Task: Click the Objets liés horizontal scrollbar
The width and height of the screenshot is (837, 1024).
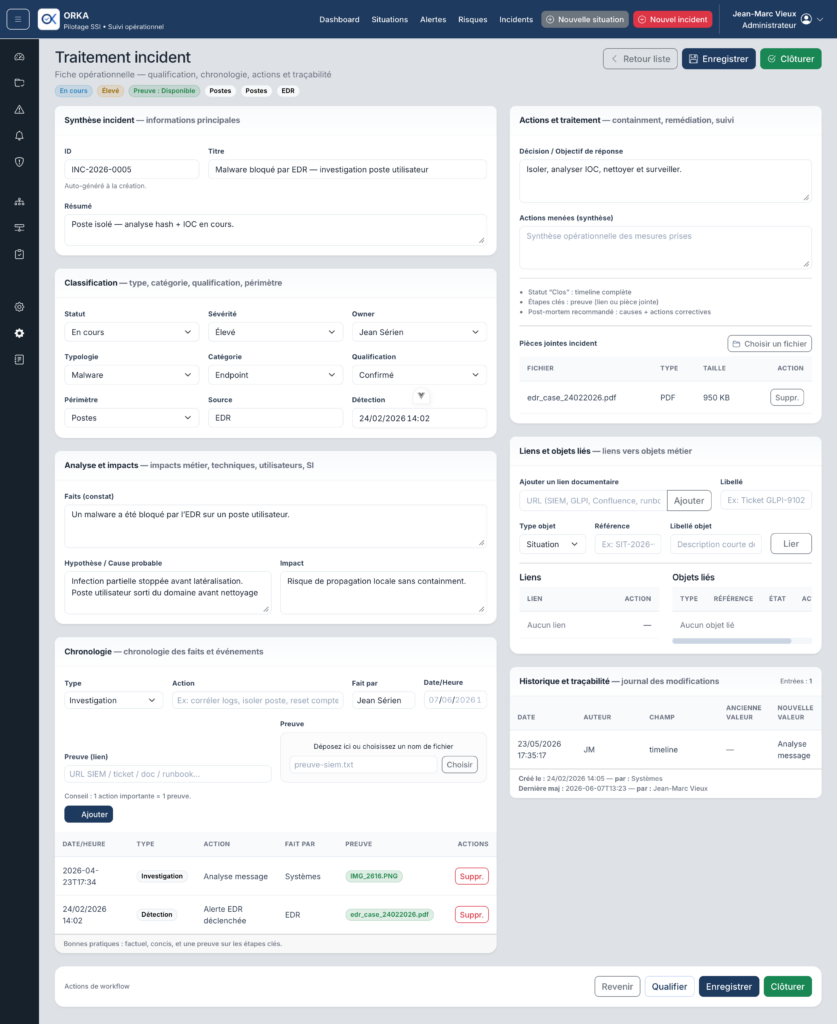Action: coord(731,641)
